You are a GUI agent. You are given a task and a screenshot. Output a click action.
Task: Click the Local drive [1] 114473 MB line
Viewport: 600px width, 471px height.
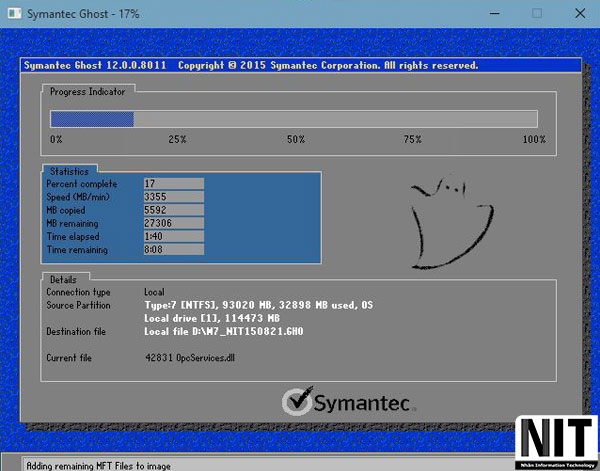point(212,318)
